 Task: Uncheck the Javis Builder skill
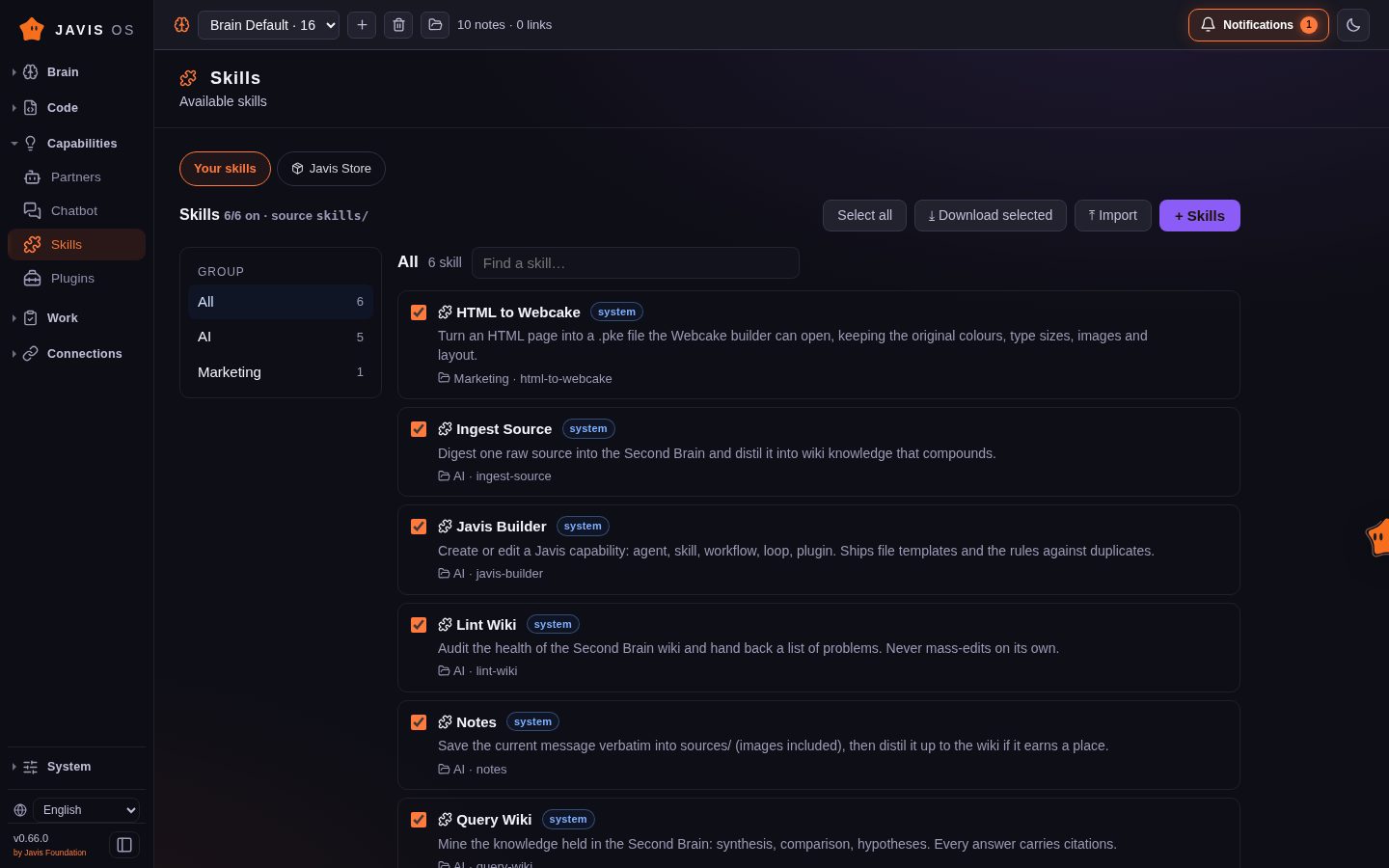(x=419, y=527)
